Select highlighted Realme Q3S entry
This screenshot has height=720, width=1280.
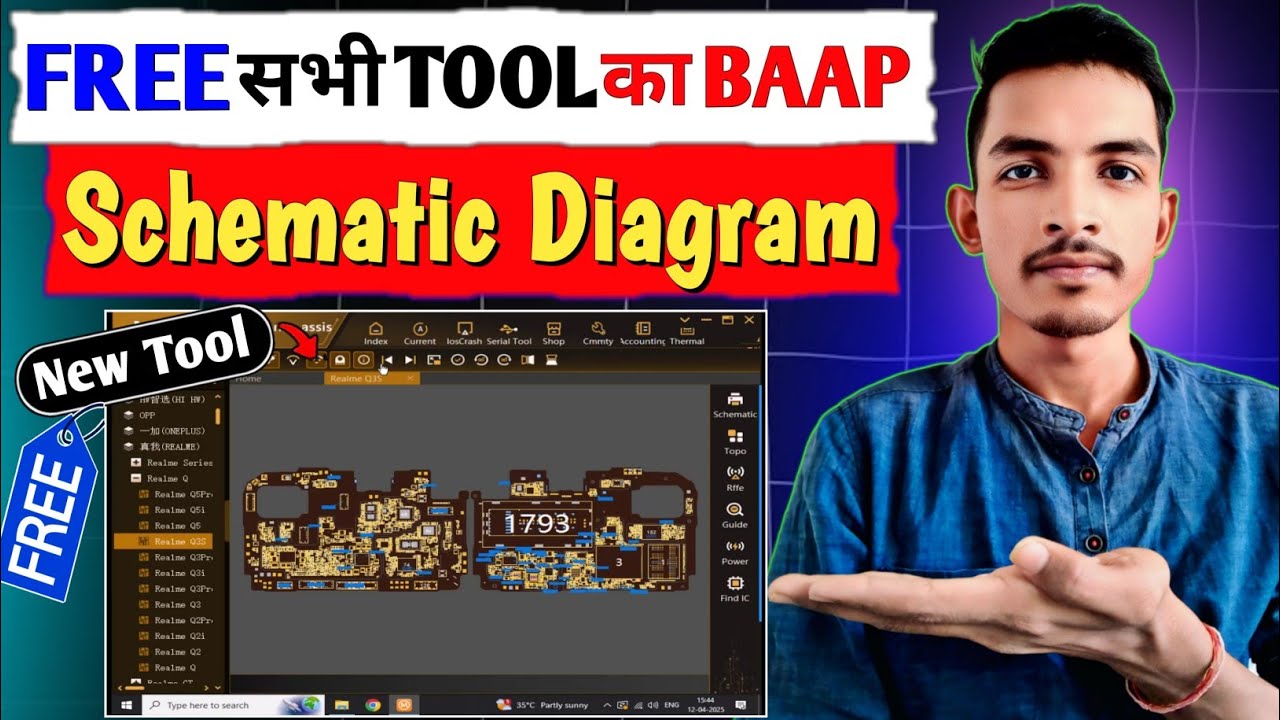pyautogui.click(x=164, y=541)
